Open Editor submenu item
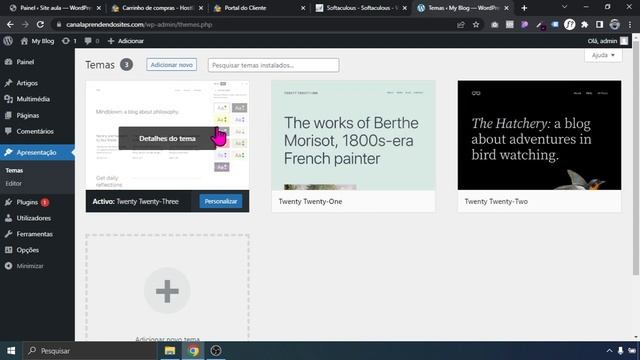This screenshot has width=640, height=360. pos(13,184)
